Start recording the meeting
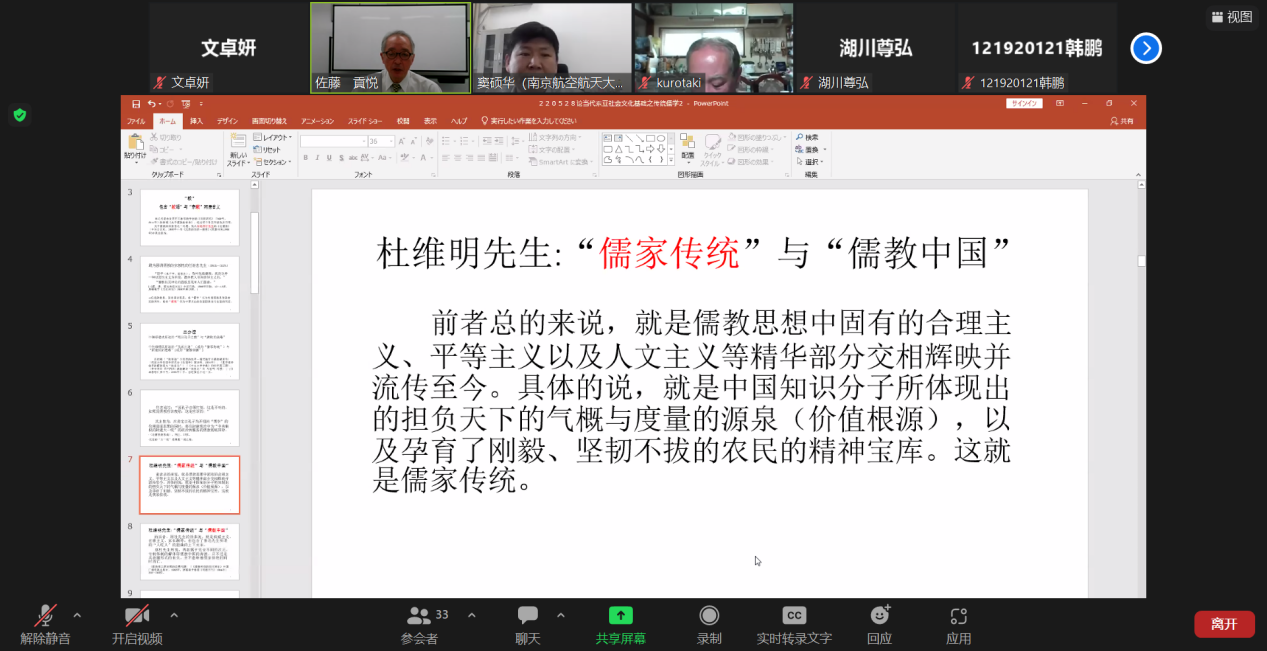 coord(709,616)
